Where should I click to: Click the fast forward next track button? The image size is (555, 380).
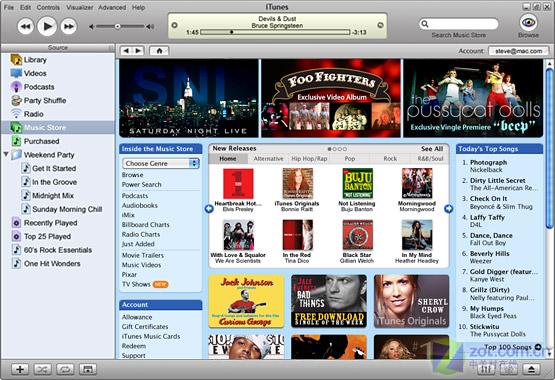point(69,26)
